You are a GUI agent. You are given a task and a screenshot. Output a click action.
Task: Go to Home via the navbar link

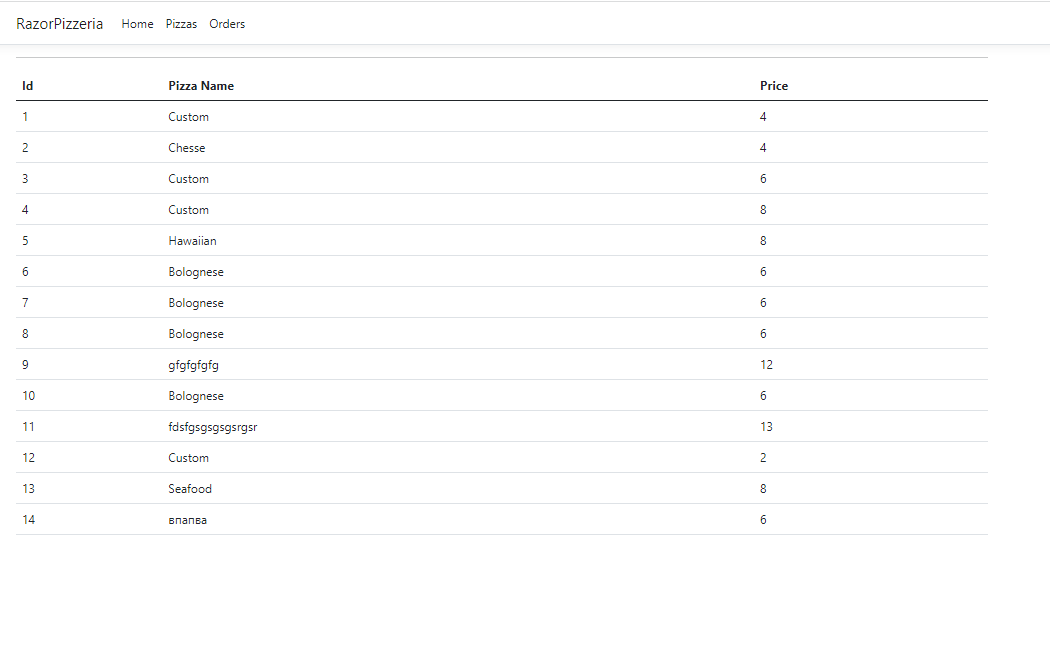[x=137, y=24]
